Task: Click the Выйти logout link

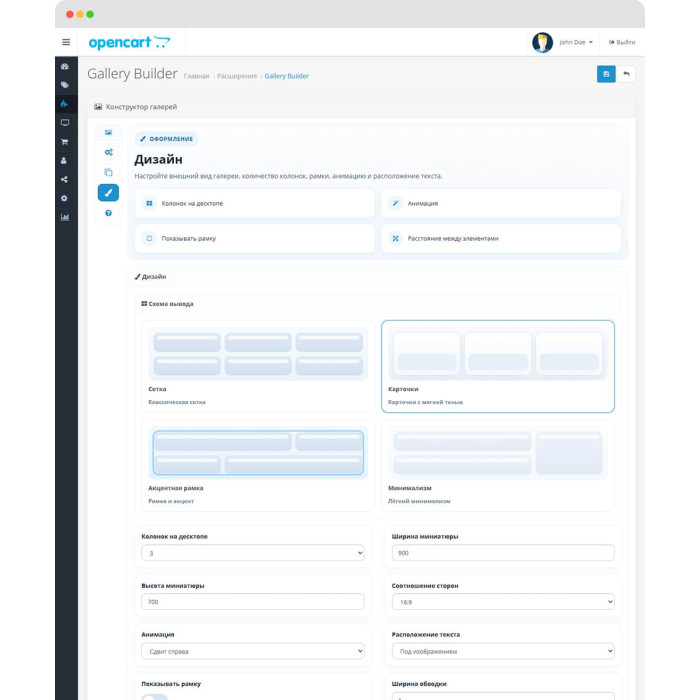Action: (622, 42)
